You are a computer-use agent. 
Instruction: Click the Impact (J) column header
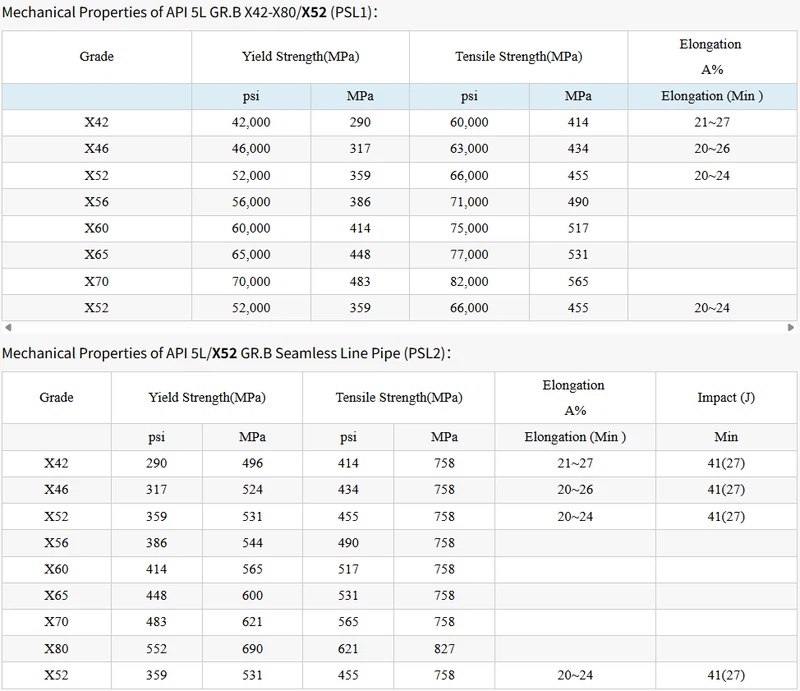point(725,396)
